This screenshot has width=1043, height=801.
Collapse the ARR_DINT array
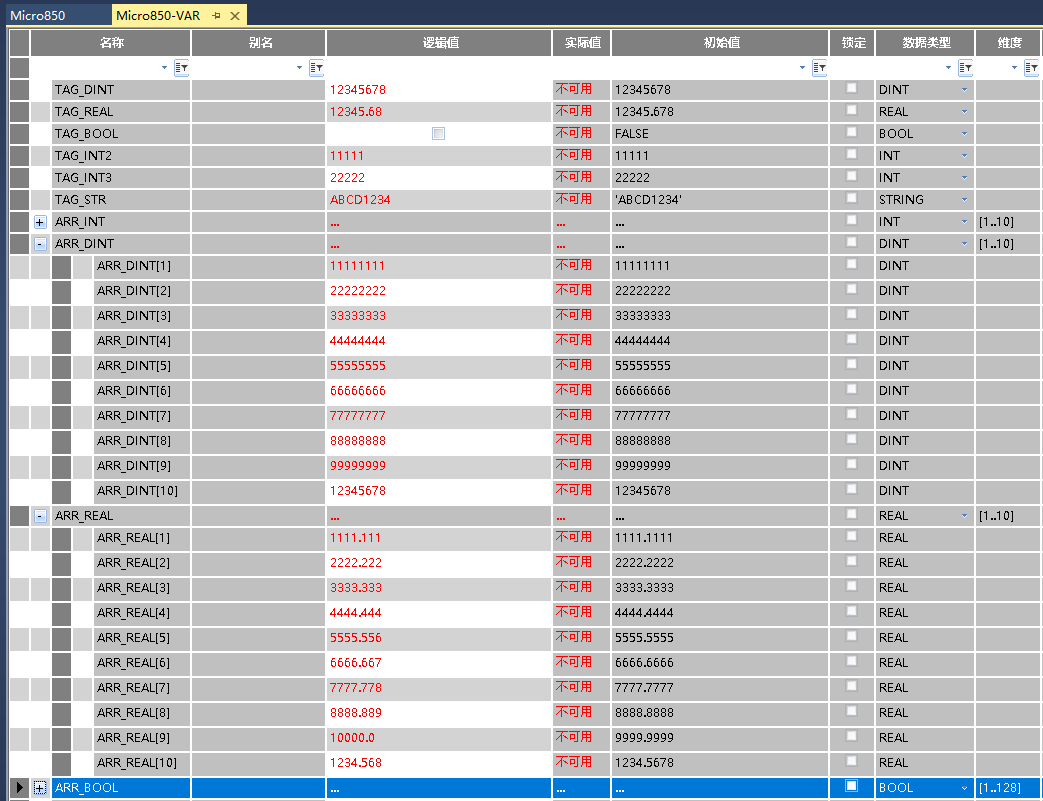(40, 244)
